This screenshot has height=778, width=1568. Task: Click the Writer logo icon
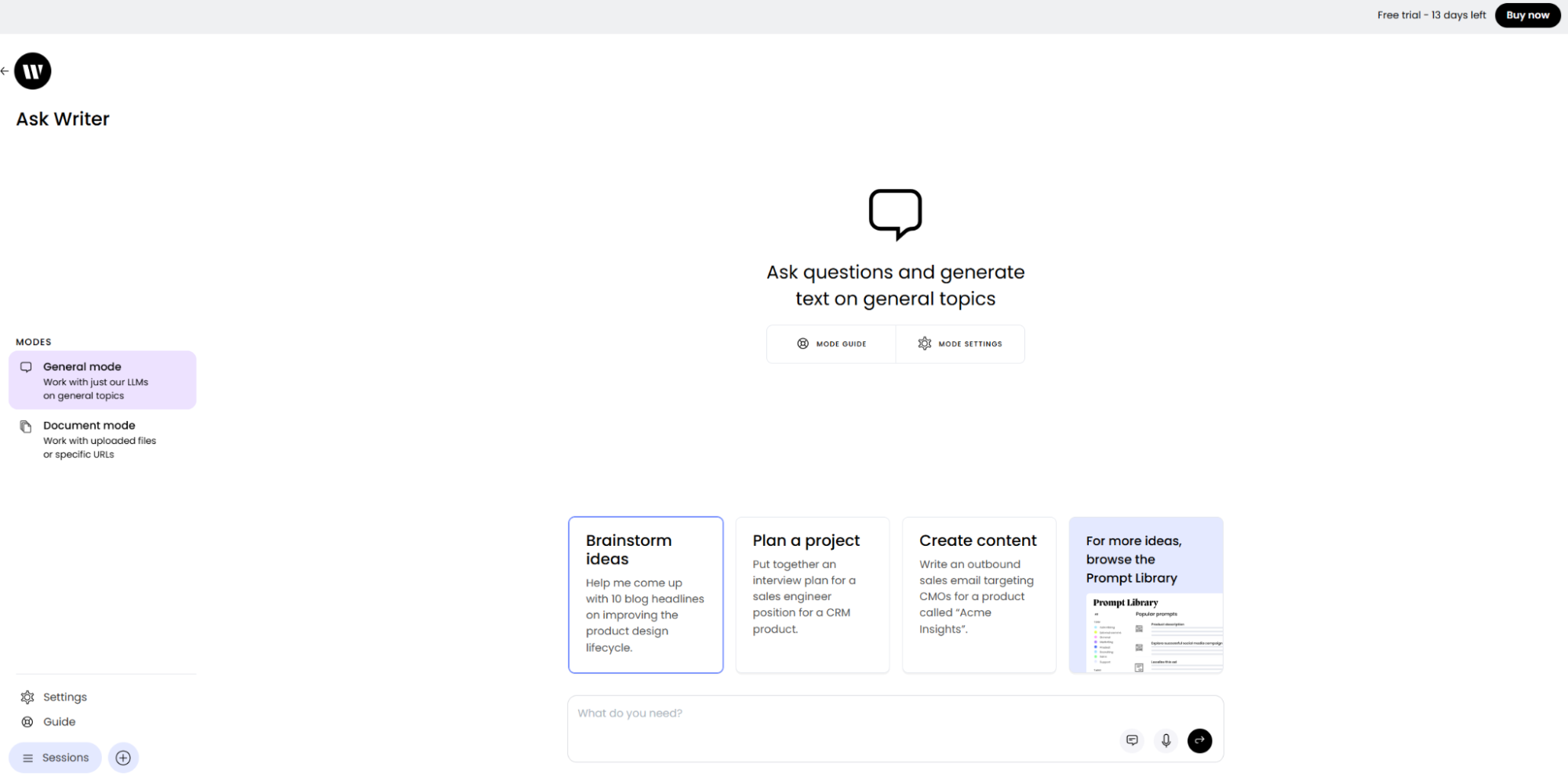tap(33, 71)
